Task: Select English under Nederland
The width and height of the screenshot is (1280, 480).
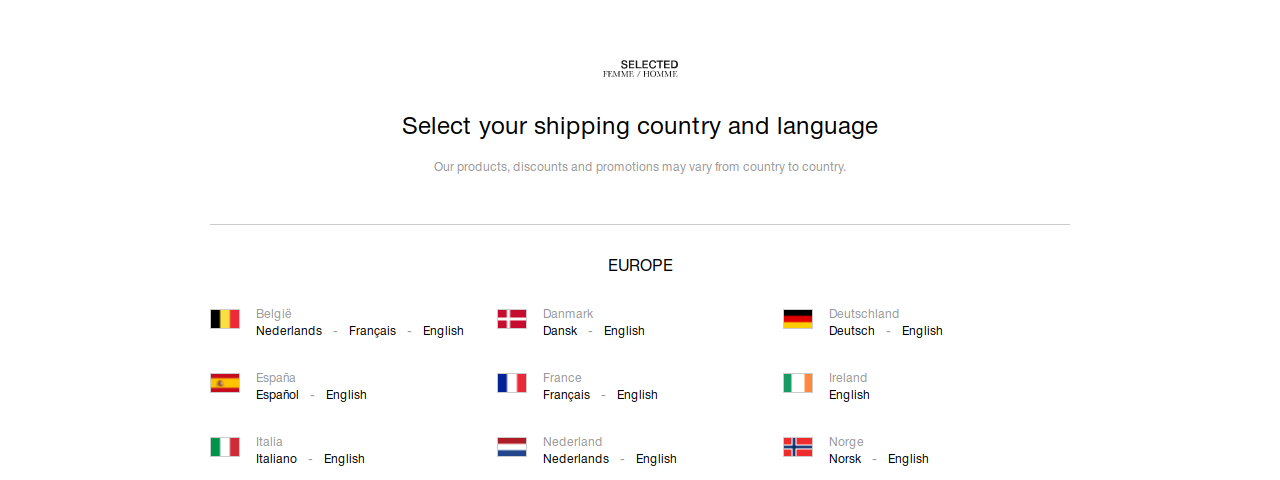Action: tap(656, 459)
